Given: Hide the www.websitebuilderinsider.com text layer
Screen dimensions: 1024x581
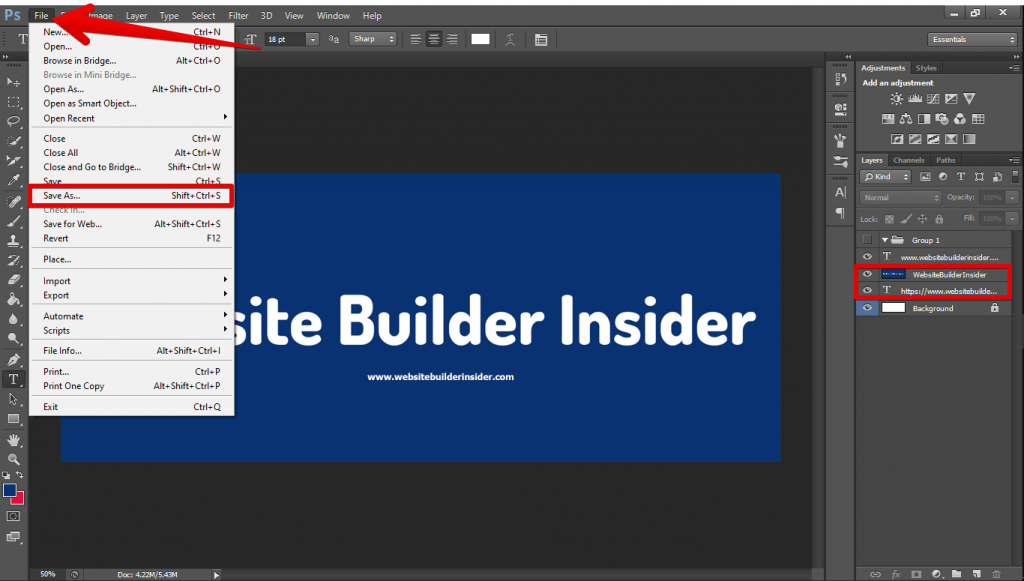Looking at the screenshot, I should pyautogui.click(x=868, y=256).
